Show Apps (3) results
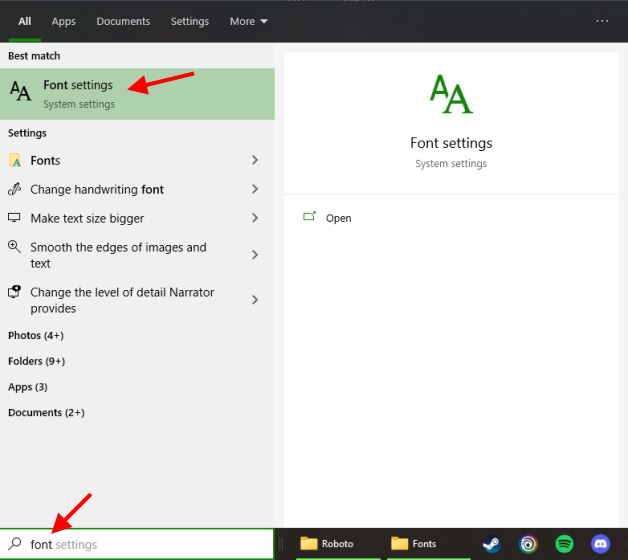The height and width of the screenshot is (560, 628). (28, 387)
